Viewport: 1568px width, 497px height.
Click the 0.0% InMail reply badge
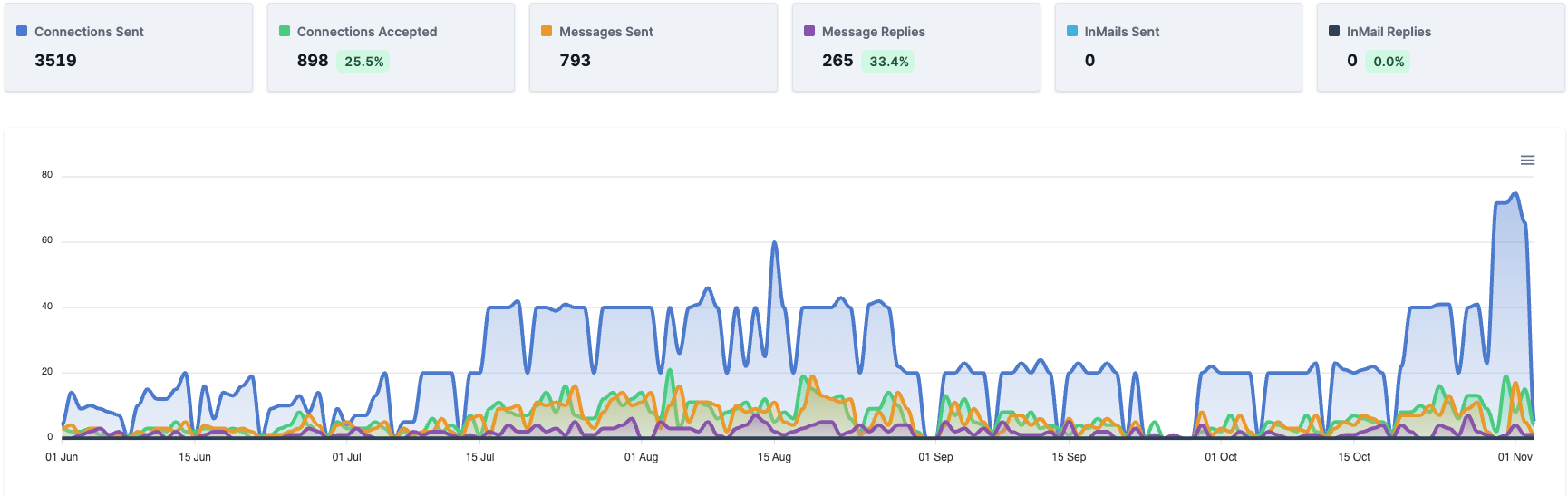tap(1389, 62)
